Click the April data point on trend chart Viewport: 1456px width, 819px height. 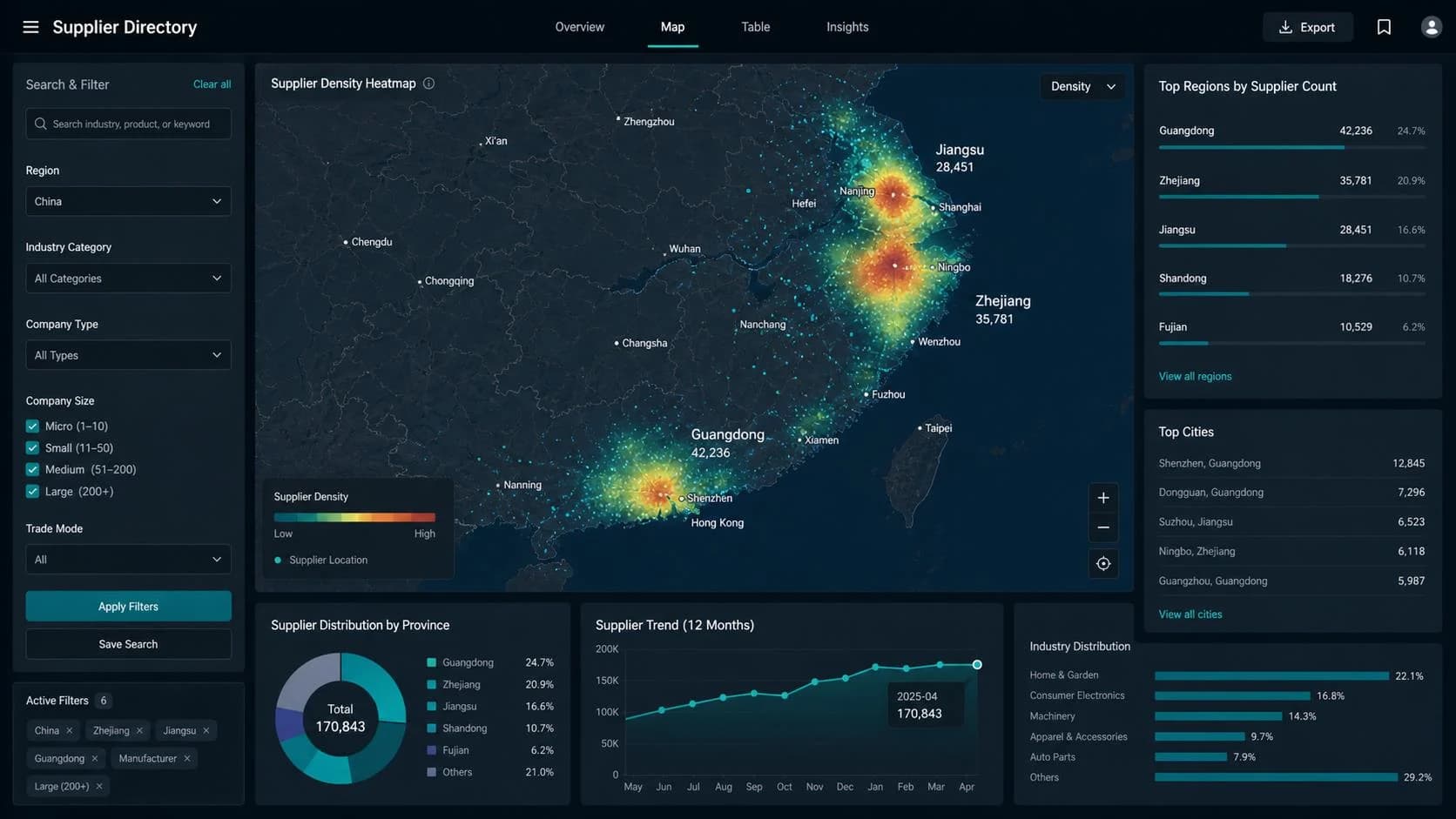tap(977, 665)
